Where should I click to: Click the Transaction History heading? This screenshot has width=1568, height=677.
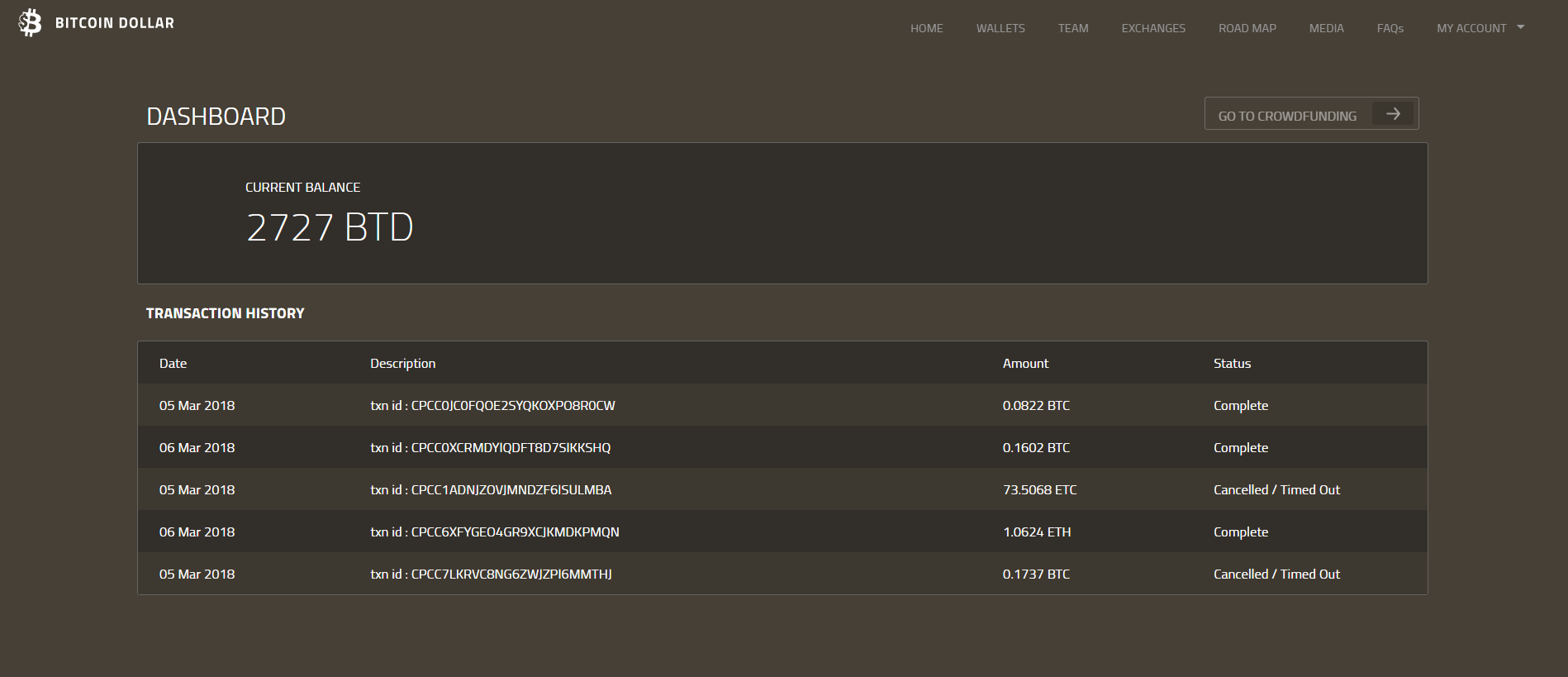point(226,313)
